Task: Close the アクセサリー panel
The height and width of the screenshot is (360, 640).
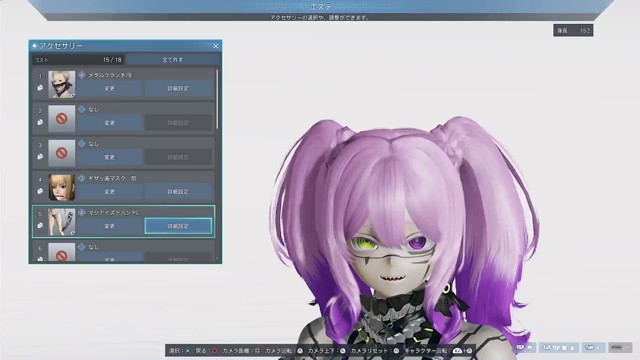Action: (216, 46)
